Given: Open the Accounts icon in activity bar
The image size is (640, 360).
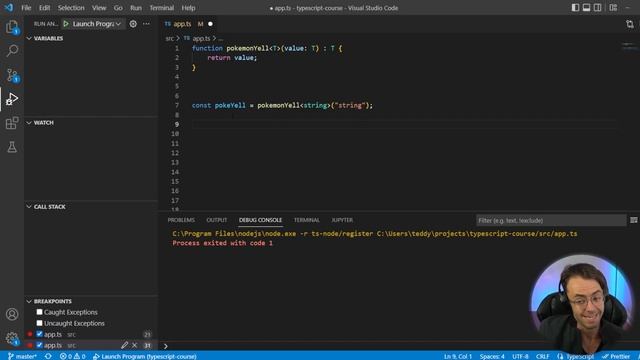Looking at the screenshot, I should (12, 314).
